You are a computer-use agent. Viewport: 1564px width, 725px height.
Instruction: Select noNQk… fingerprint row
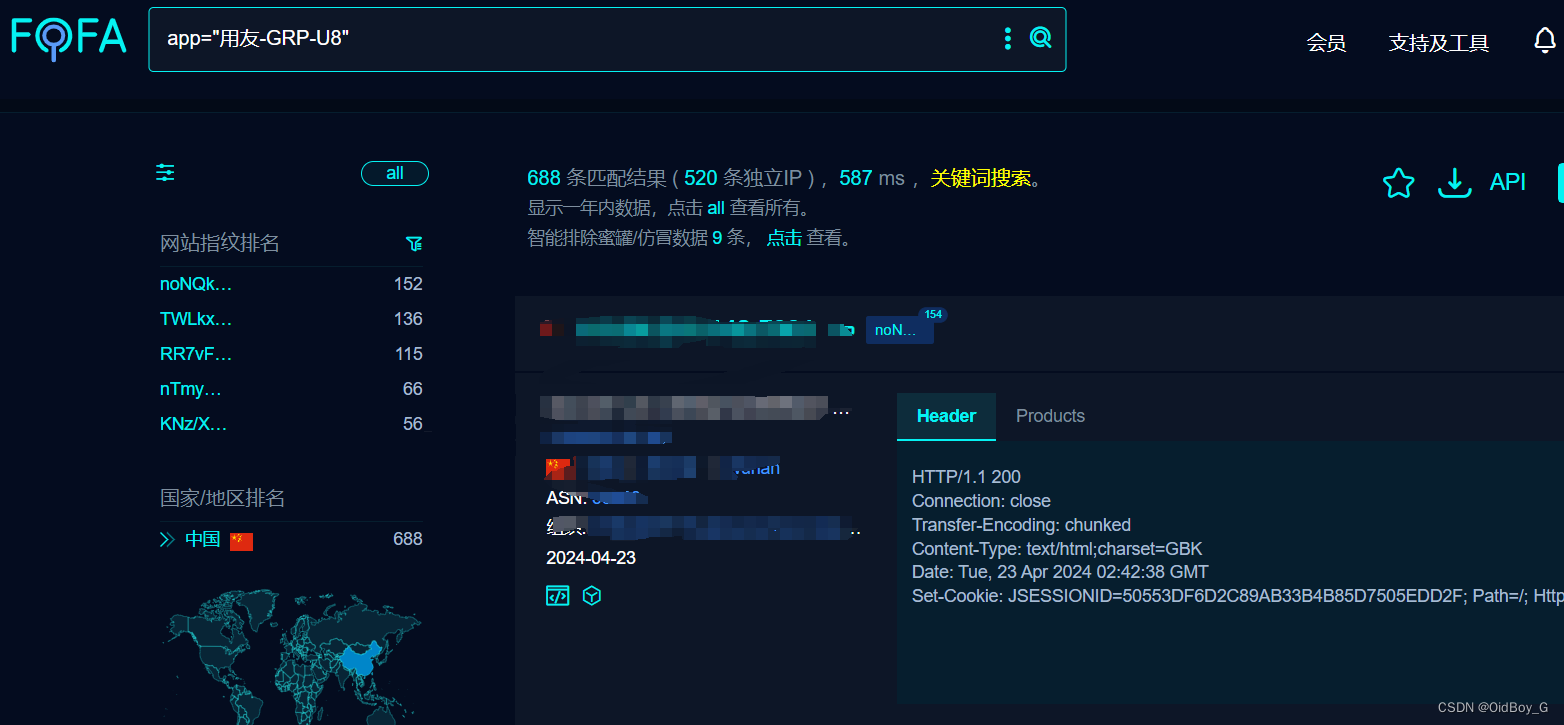[291, 284]
